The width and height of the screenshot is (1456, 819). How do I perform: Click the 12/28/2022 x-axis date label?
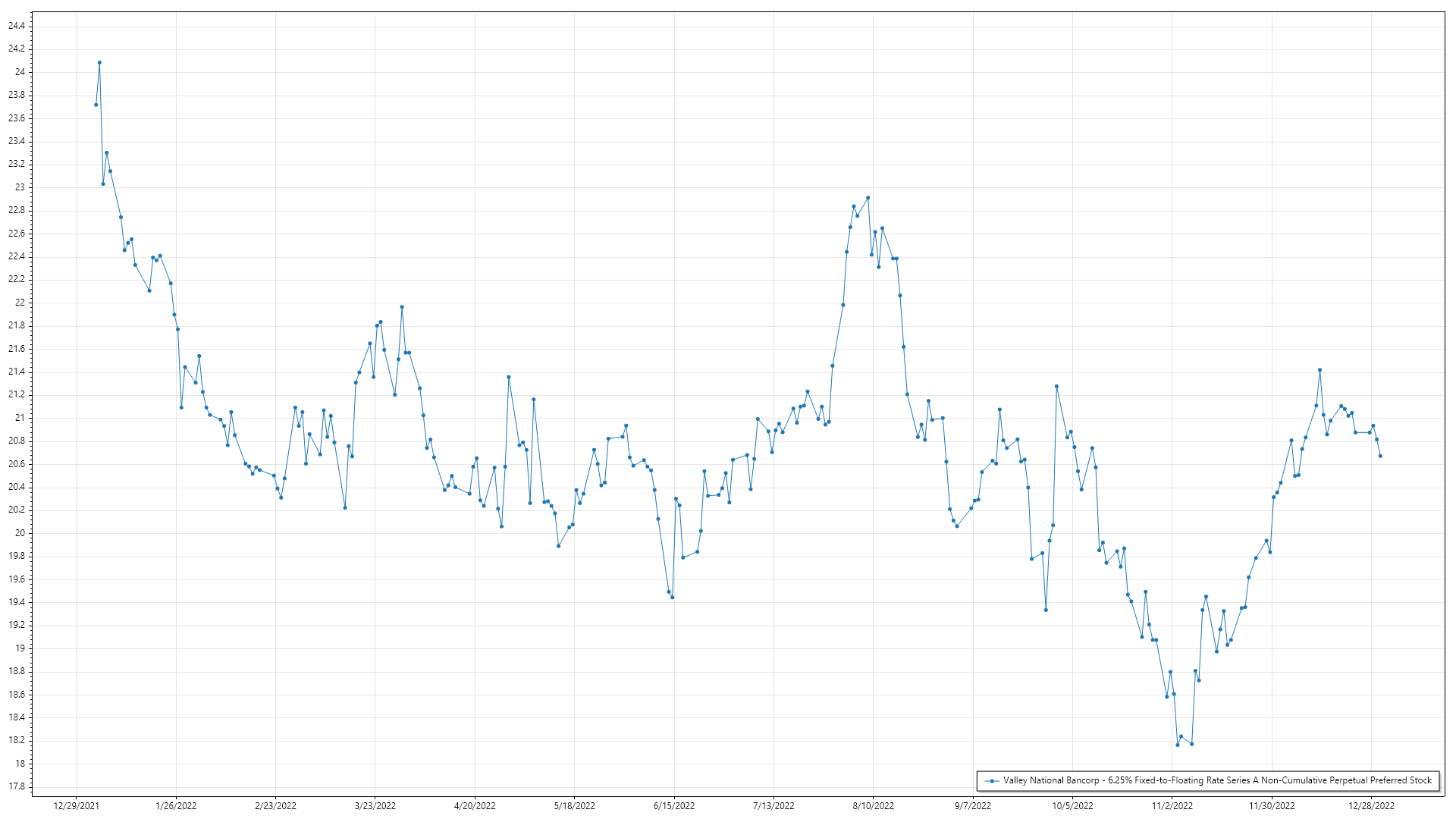click(1371, 805)
